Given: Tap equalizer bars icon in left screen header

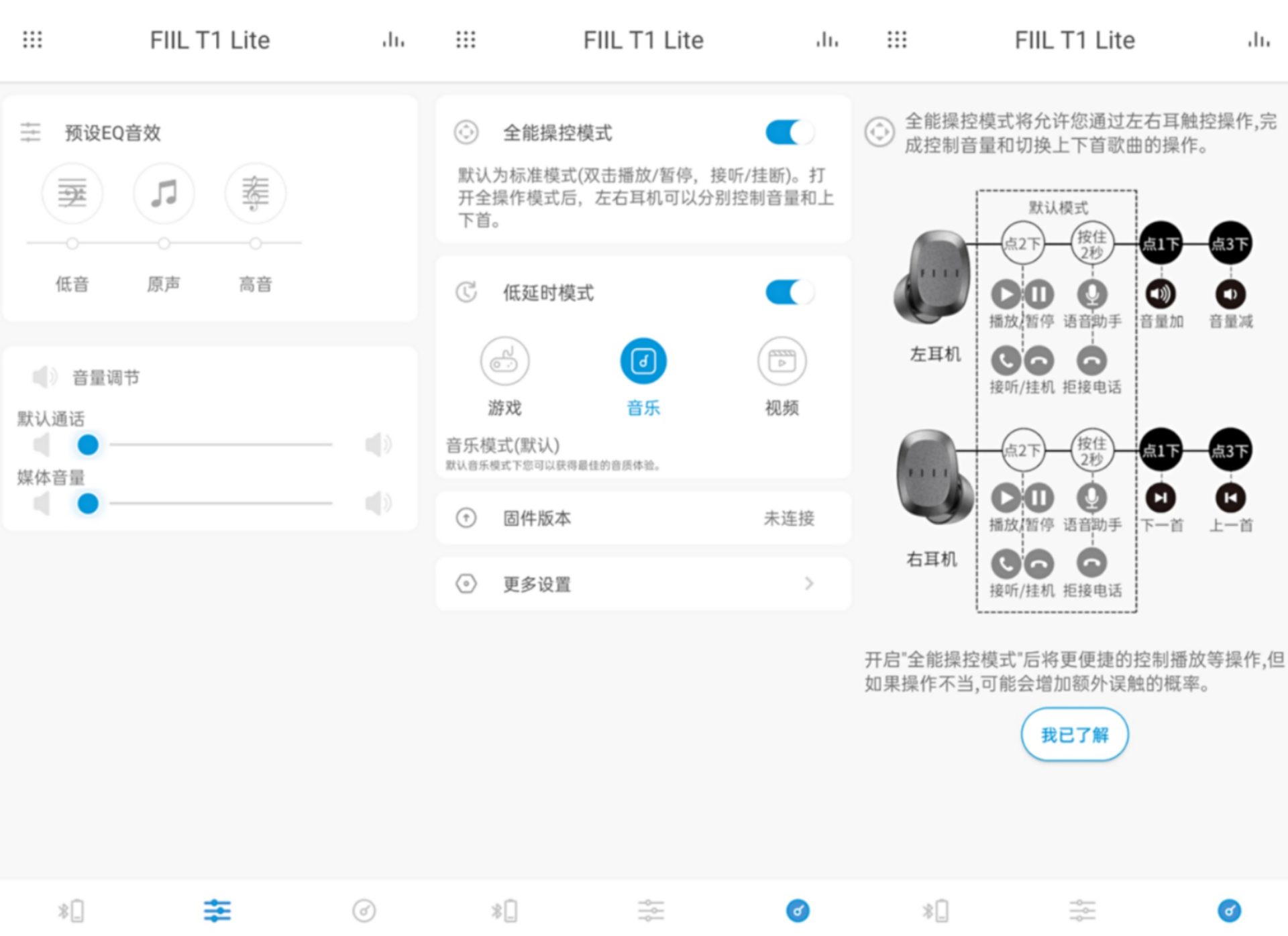Looking at the screenshot, I should pyautogui.click(x=394, y=40).
